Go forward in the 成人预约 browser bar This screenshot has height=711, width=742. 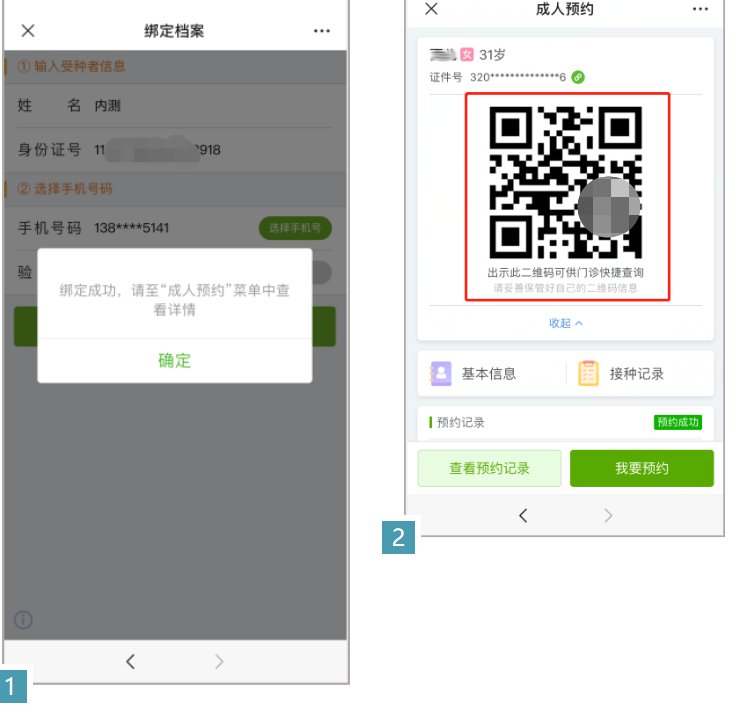tap(608, 515)
